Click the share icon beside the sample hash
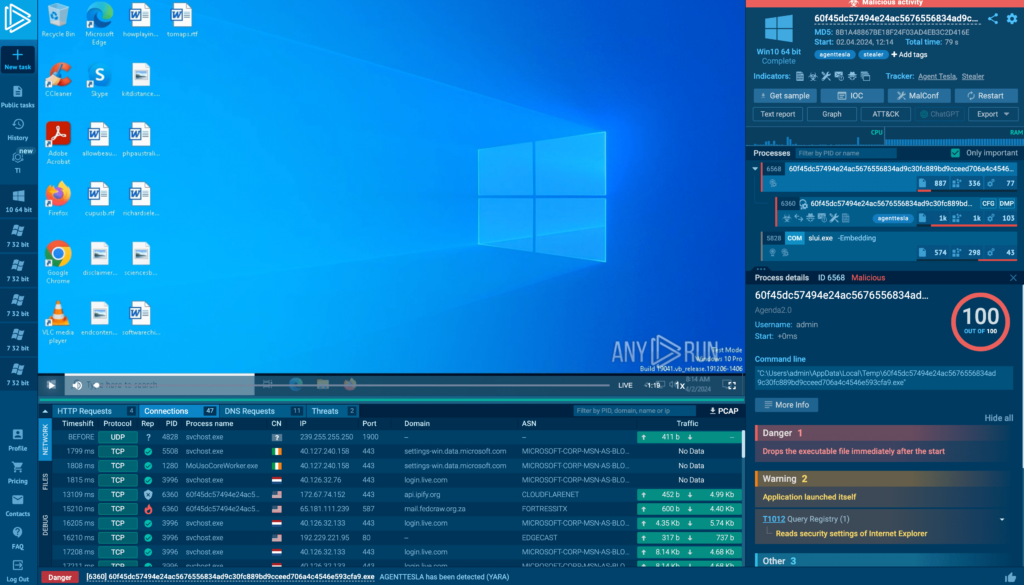Viewport: 1024px width, 585px height. pyautogui.click(x=993, y=19)
